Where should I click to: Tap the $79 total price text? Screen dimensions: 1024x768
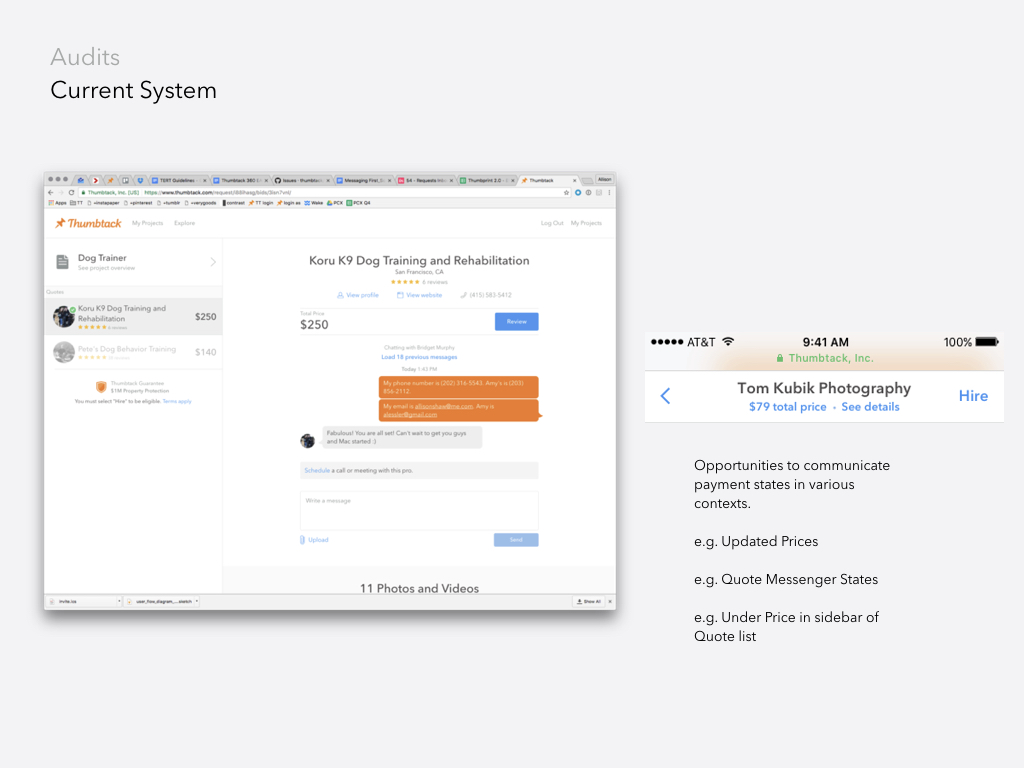tap(788, 407)
